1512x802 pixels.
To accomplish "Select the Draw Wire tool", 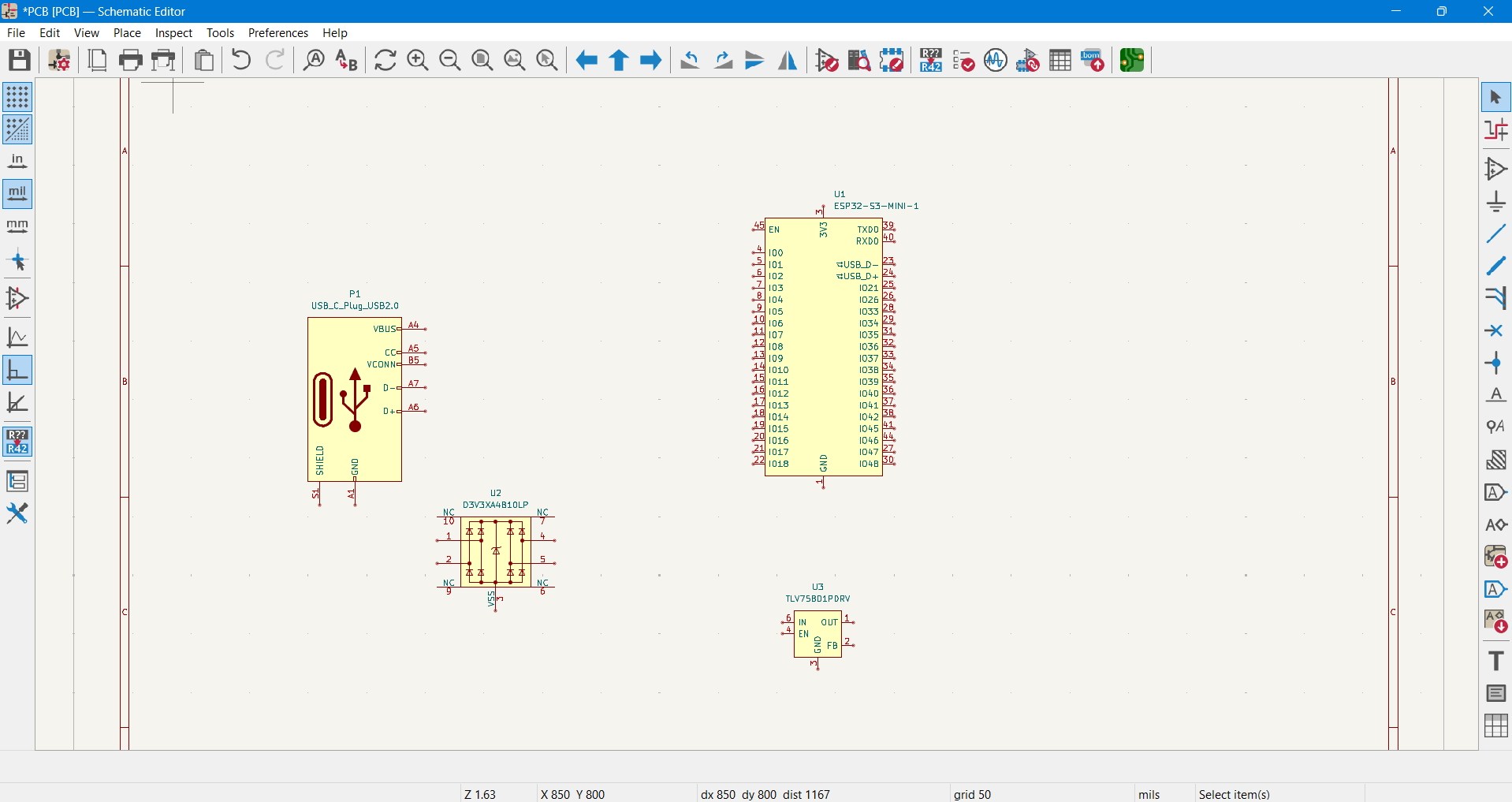I will (1495, 234).
